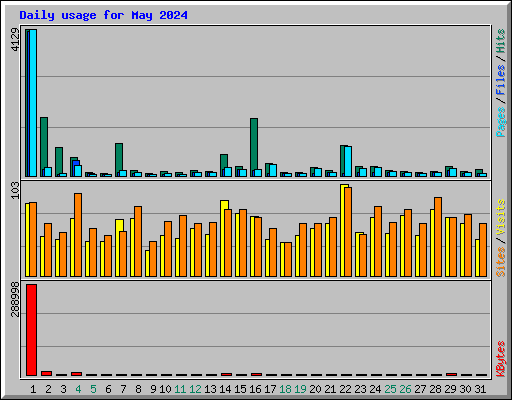Click green weekend day 4 label
This screenshot has height=400, width=512.
click(78, 389)
